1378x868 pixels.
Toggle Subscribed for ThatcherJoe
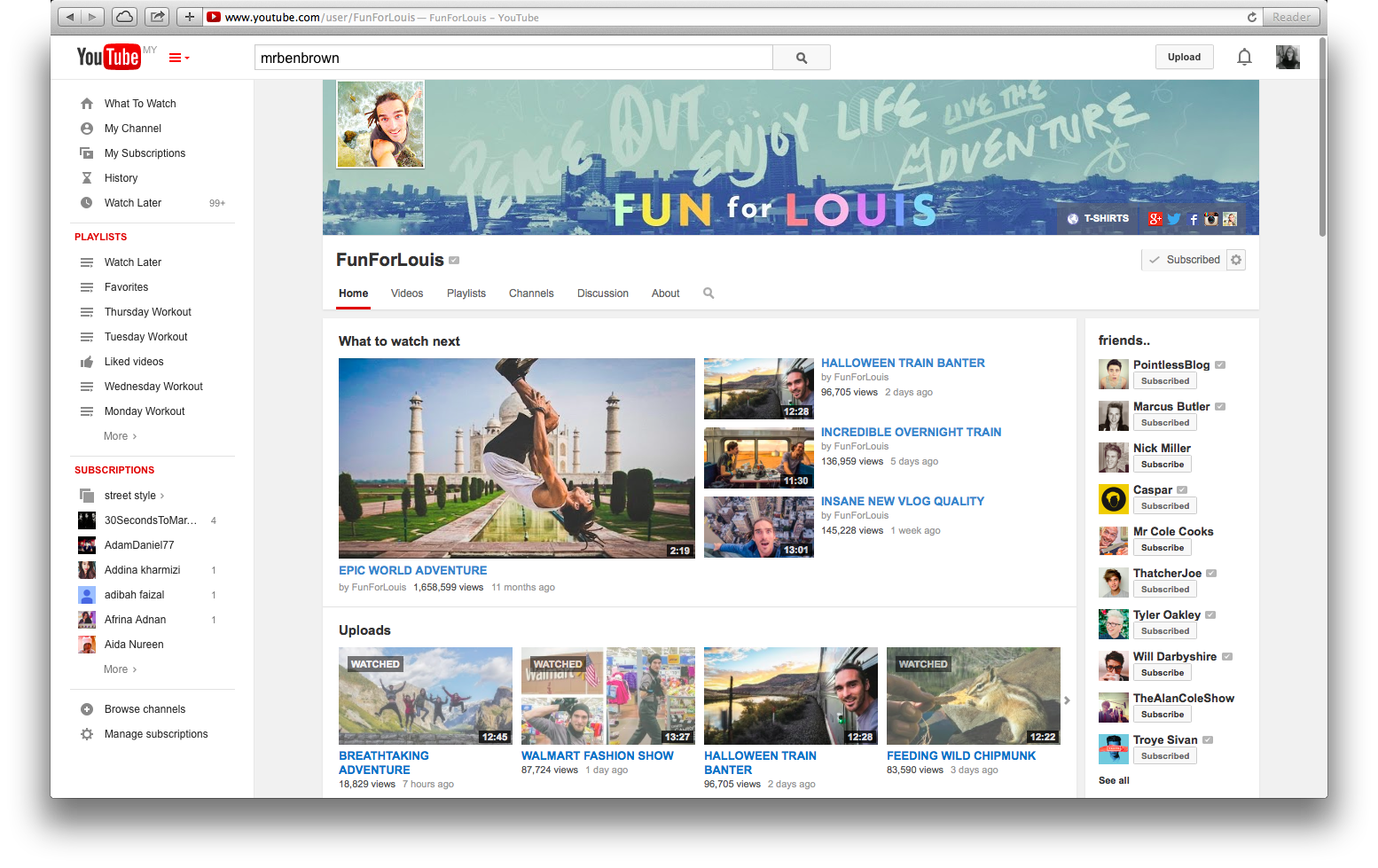point(1165,590)
